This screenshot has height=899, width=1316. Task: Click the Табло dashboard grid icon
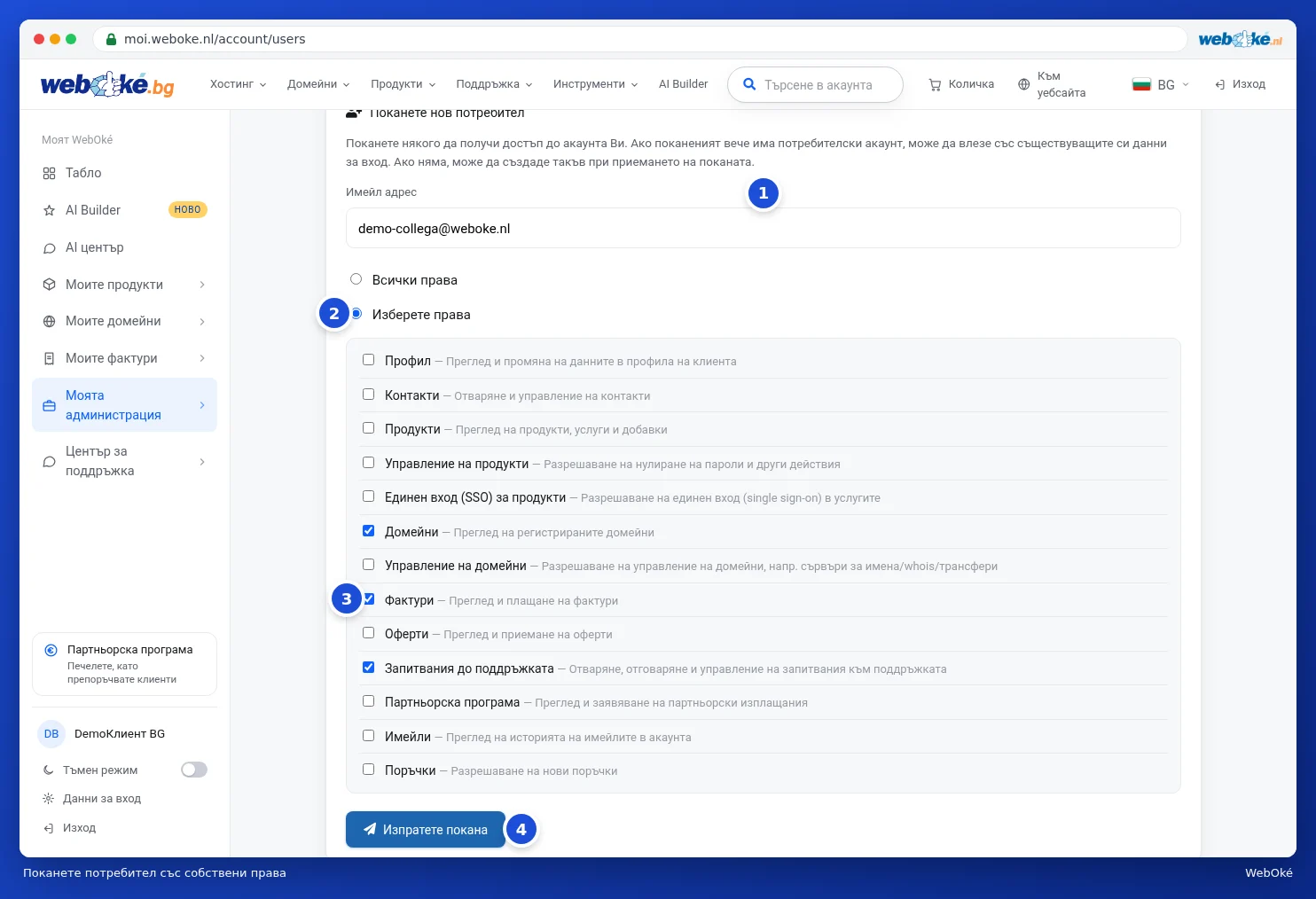(49, 174)
